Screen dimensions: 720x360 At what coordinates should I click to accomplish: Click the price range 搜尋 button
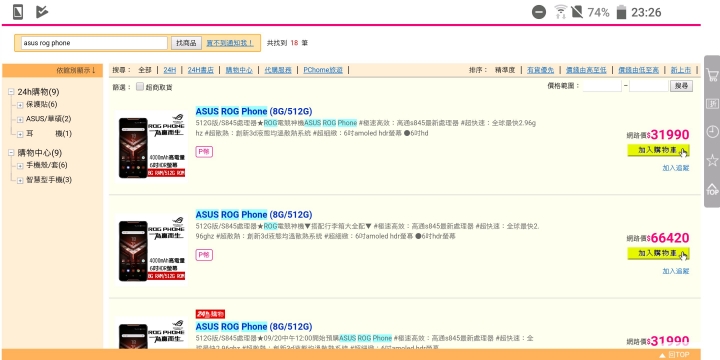681,86
